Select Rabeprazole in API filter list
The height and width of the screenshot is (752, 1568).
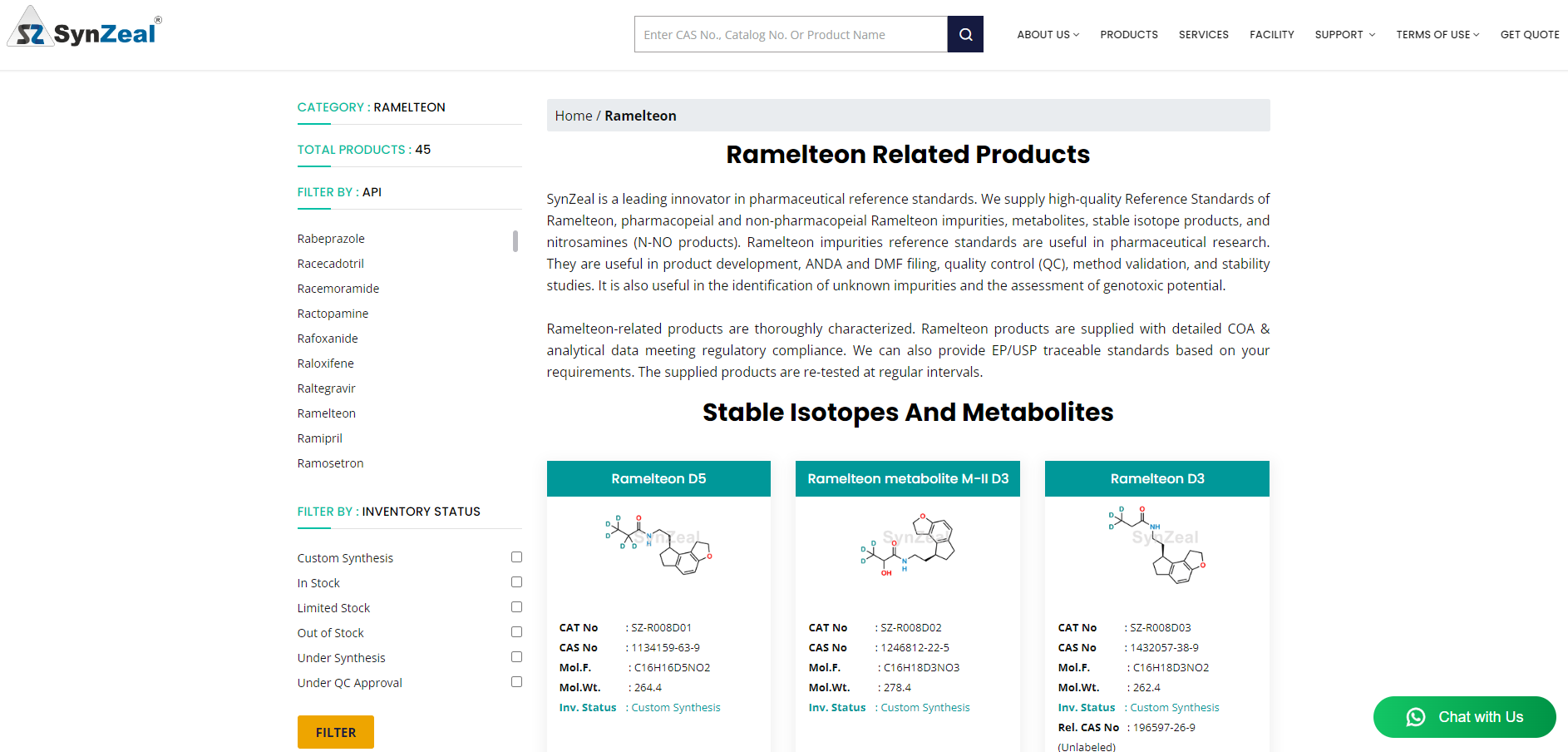click(331, 239)
